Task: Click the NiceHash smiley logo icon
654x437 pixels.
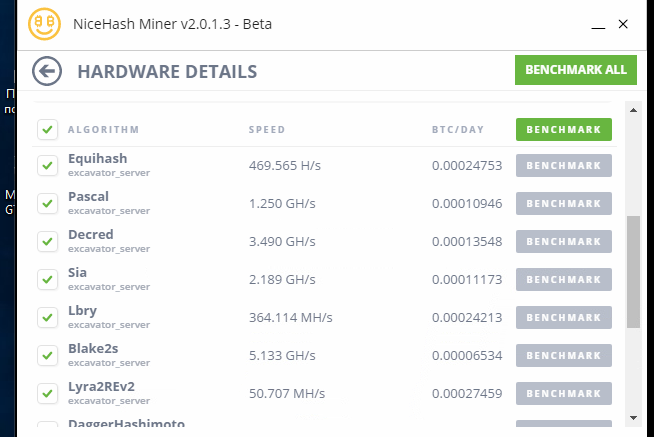Action: (x=45, y=24)
